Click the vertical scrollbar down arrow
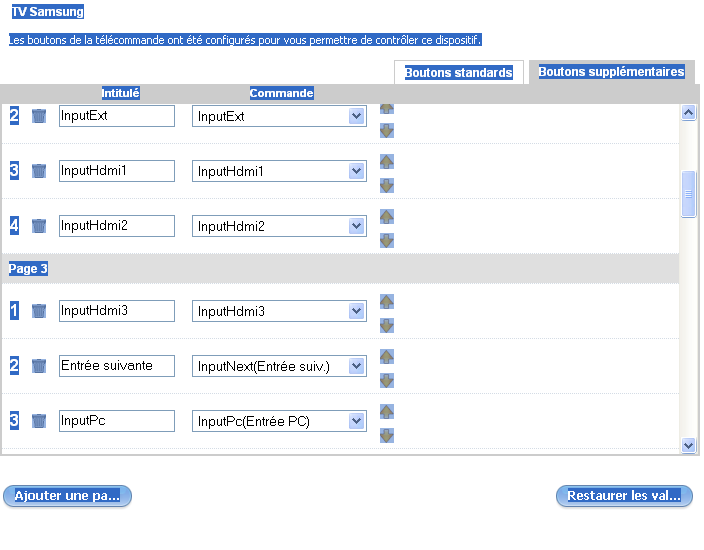Viewport: 704px width, 550px height. [x=688, y=445]
